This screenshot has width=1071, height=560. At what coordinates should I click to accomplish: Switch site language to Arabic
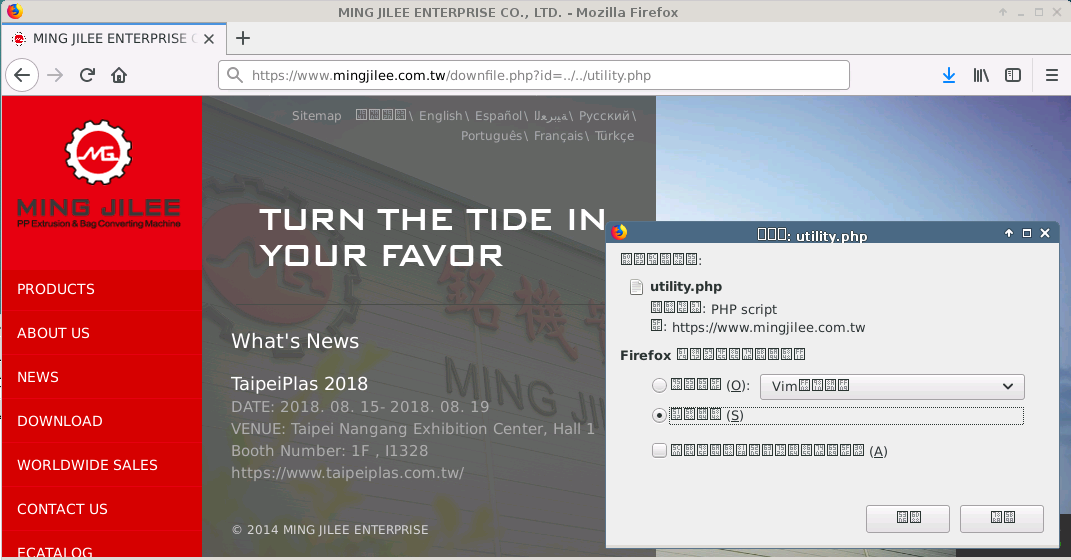(551, 116)
